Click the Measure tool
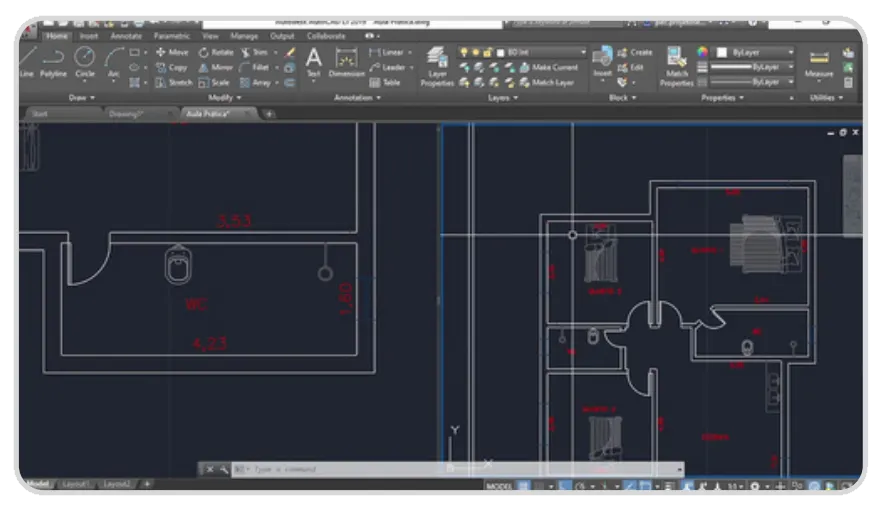This screenshot has height=507, width=885. [x=819, y=63]
